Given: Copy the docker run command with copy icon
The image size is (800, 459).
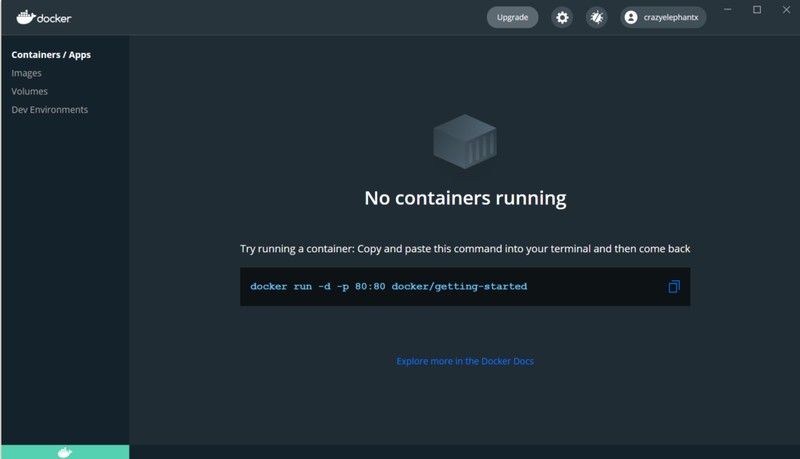Looking at the screenshot, I should pyautogui.click(x=674, y=287).
